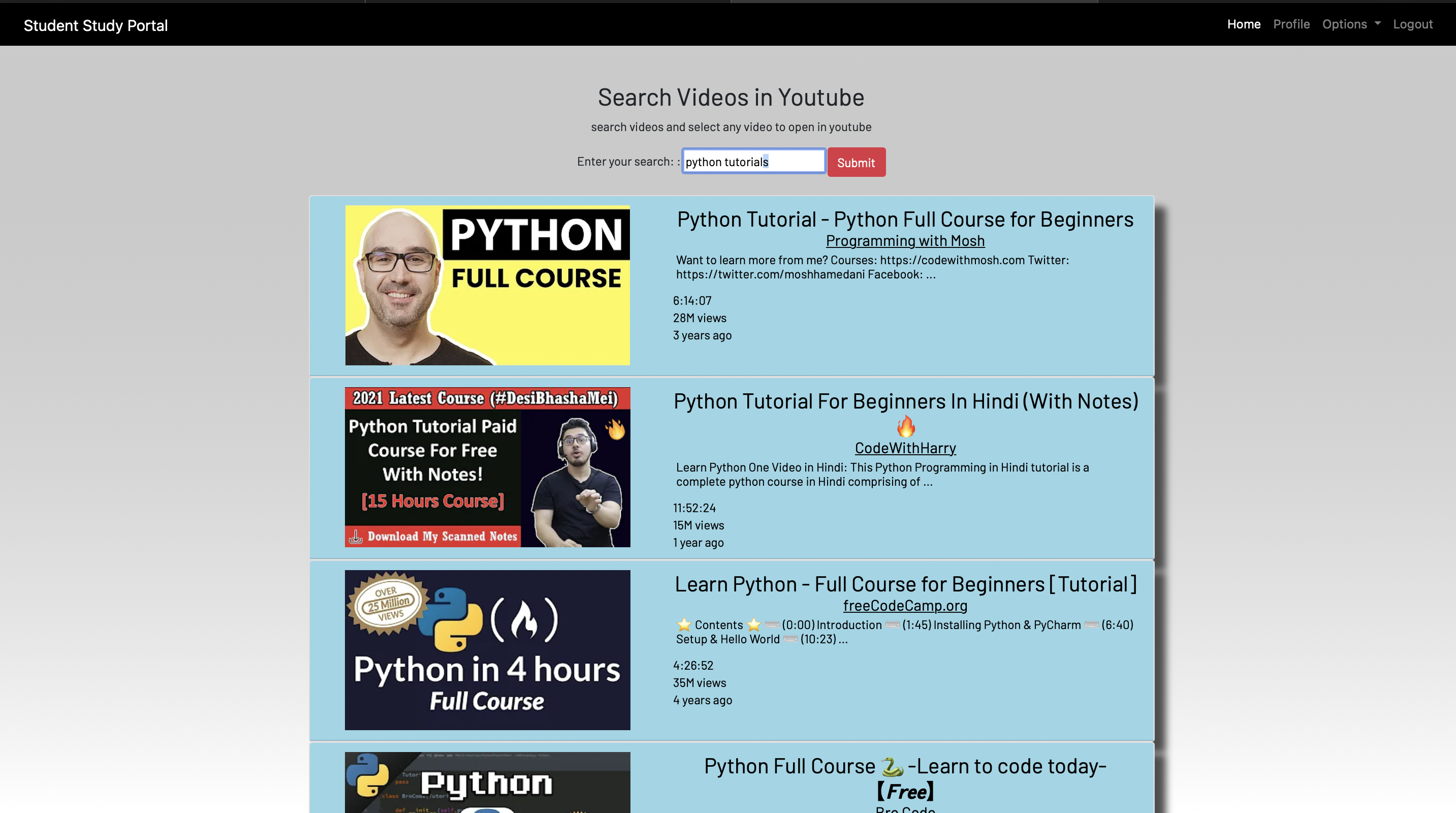1456x813 pixels.
Task: Open the Home menu item
Action: (x=1244, y=24)
